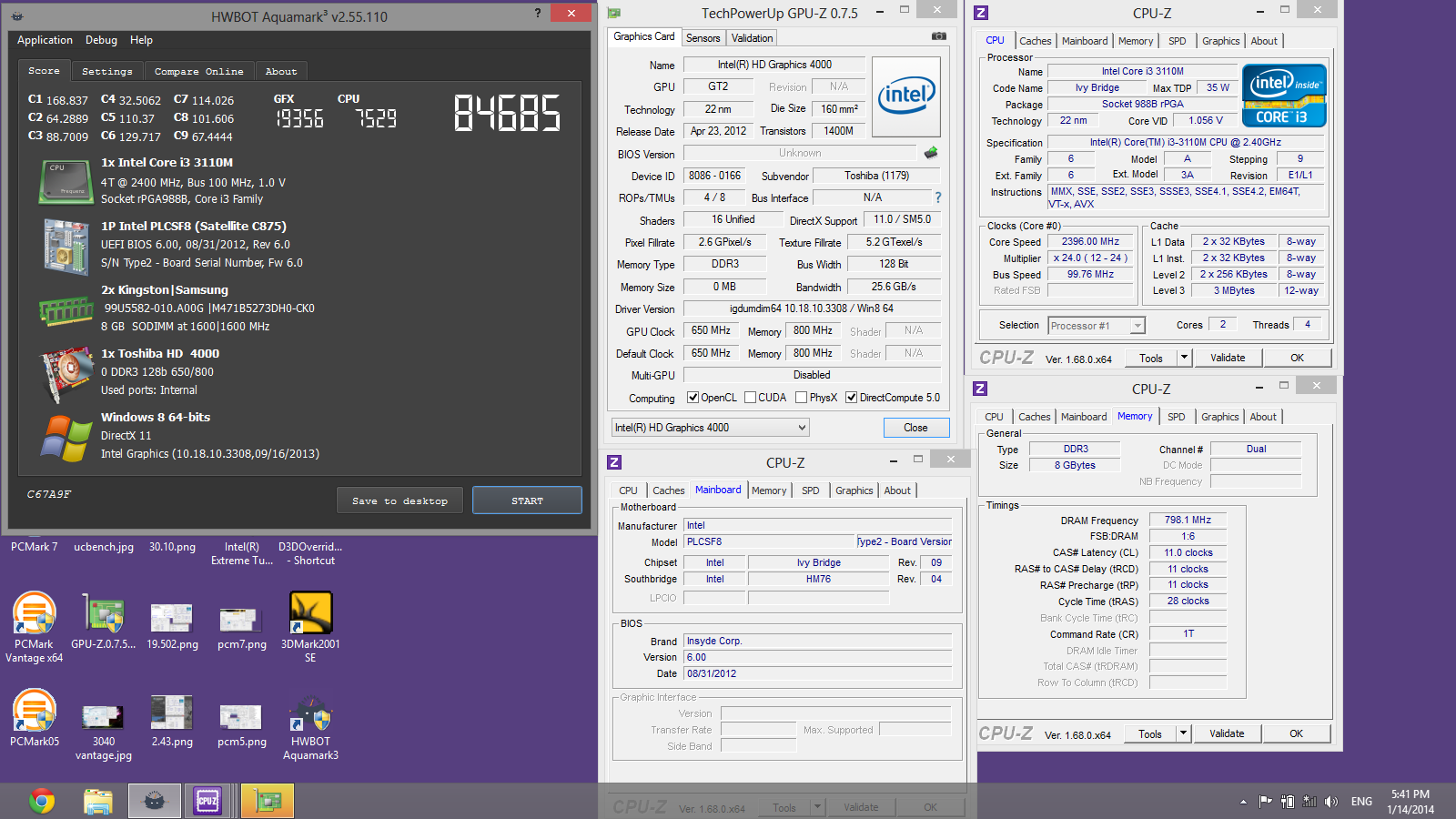
Task: Toggle DirectCompute 5.0 checkbox
Action: coord(851,398)
